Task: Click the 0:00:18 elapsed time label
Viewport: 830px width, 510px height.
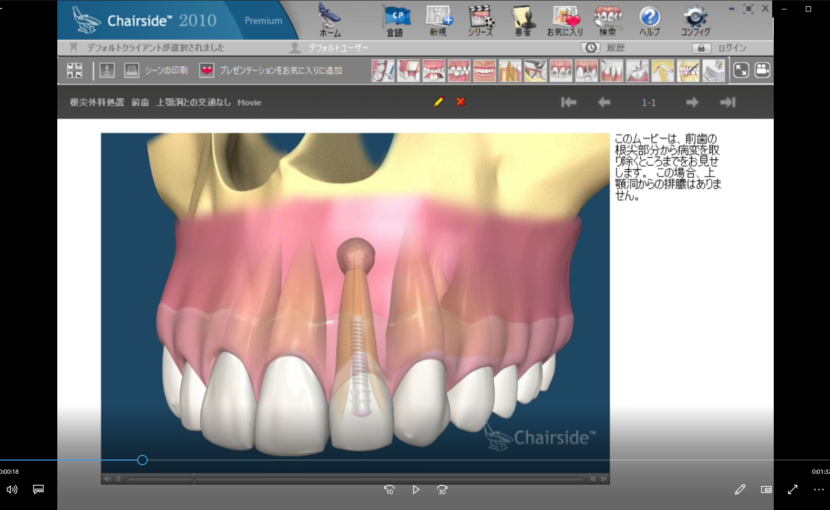Action: pos(9,471)
